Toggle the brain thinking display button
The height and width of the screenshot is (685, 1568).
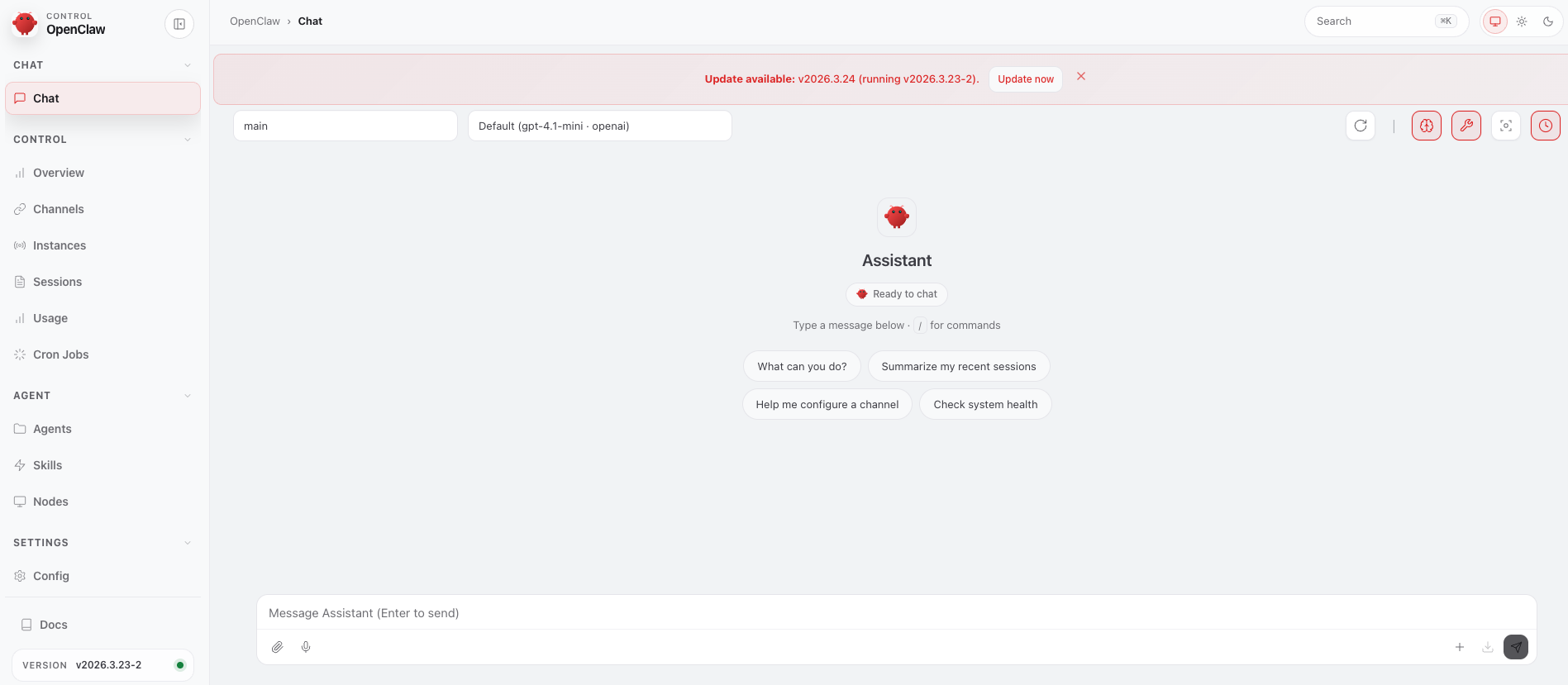pos(1426,126)
